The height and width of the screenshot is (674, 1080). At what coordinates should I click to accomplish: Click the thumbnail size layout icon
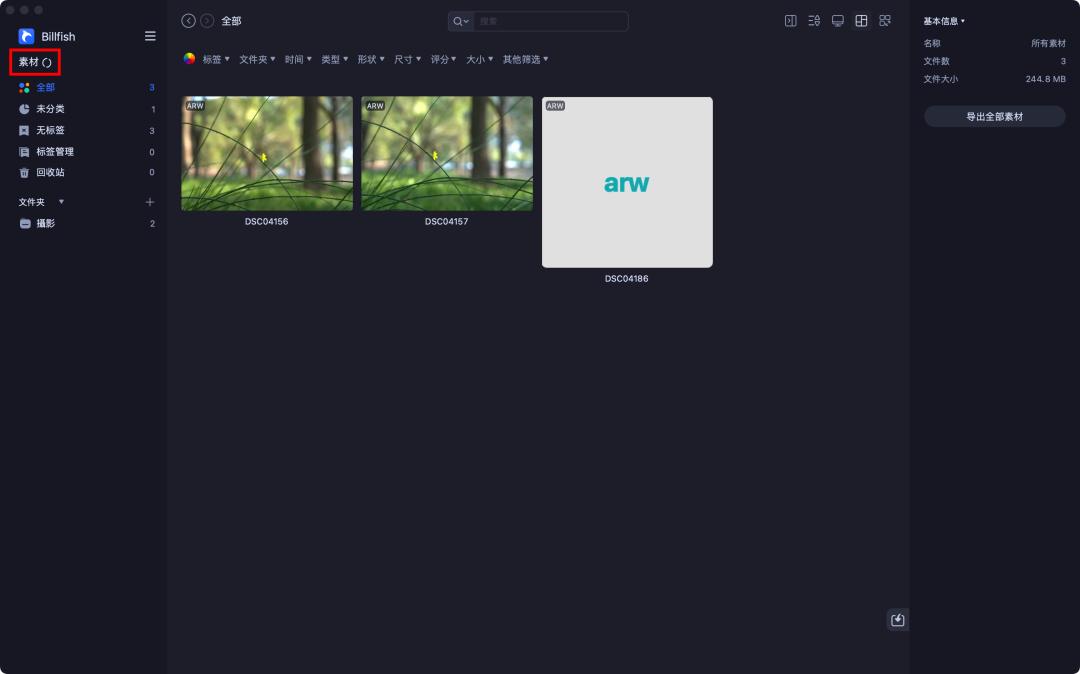point(885,21)
